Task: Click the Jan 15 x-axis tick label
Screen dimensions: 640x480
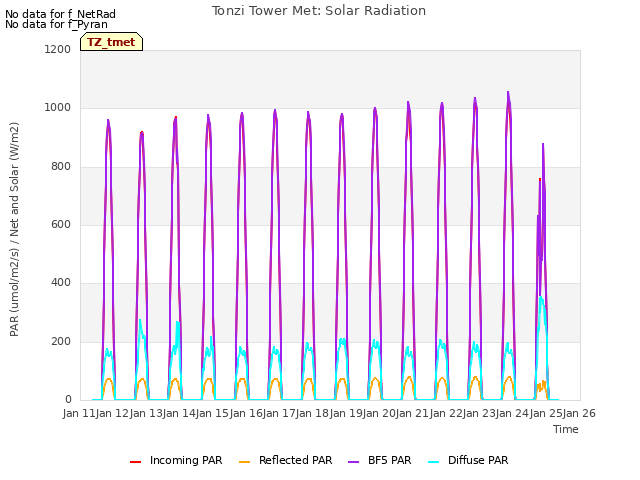Action: tap(212, 413)
